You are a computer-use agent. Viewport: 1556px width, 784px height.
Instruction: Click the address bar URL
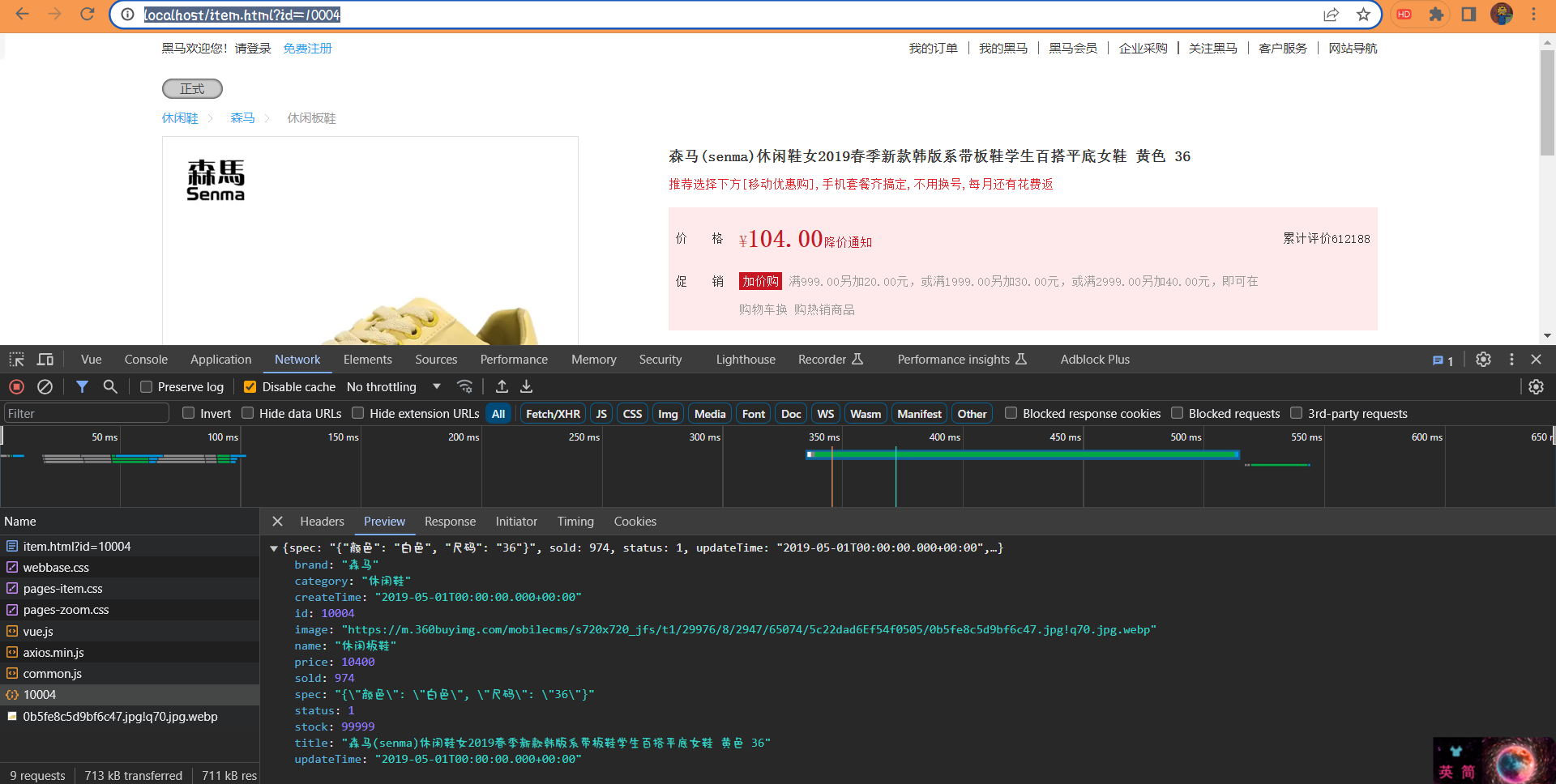coord(242,15)
